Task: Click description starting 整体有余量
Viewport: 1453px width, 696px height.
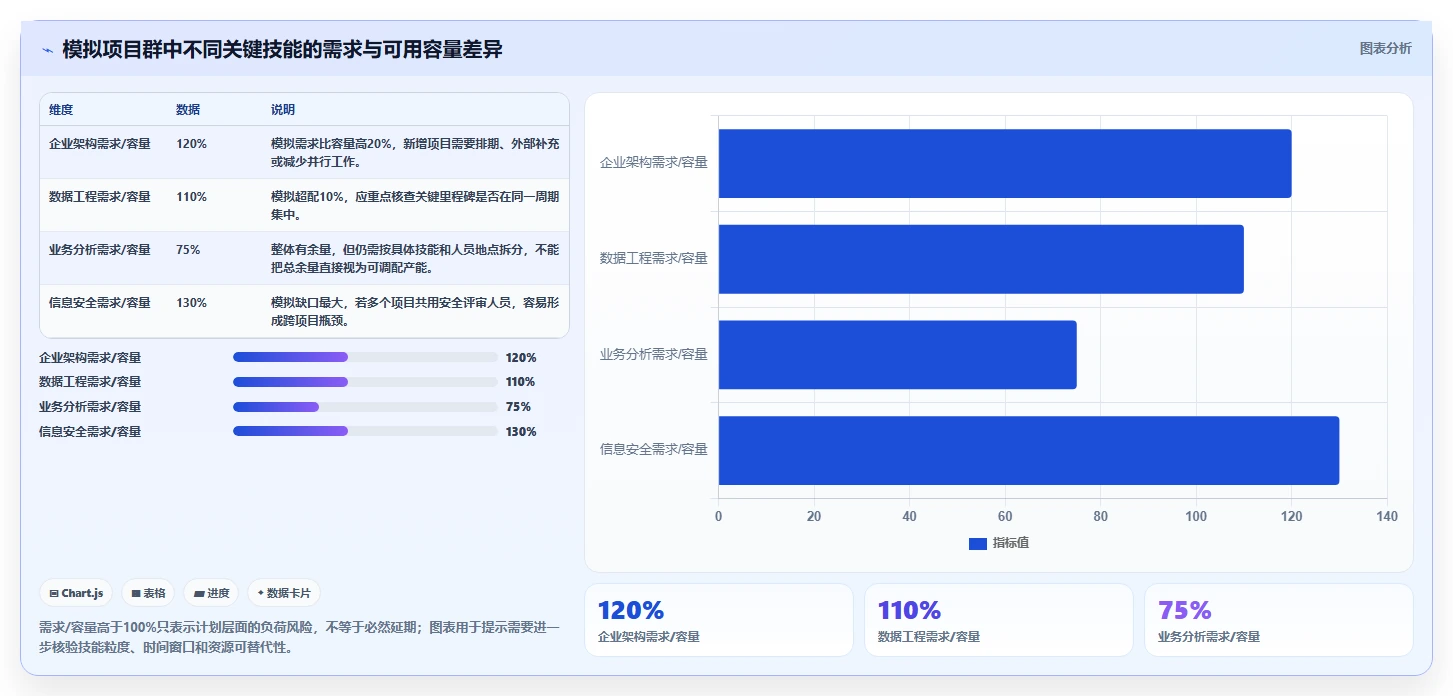Action: click(415, 259)
